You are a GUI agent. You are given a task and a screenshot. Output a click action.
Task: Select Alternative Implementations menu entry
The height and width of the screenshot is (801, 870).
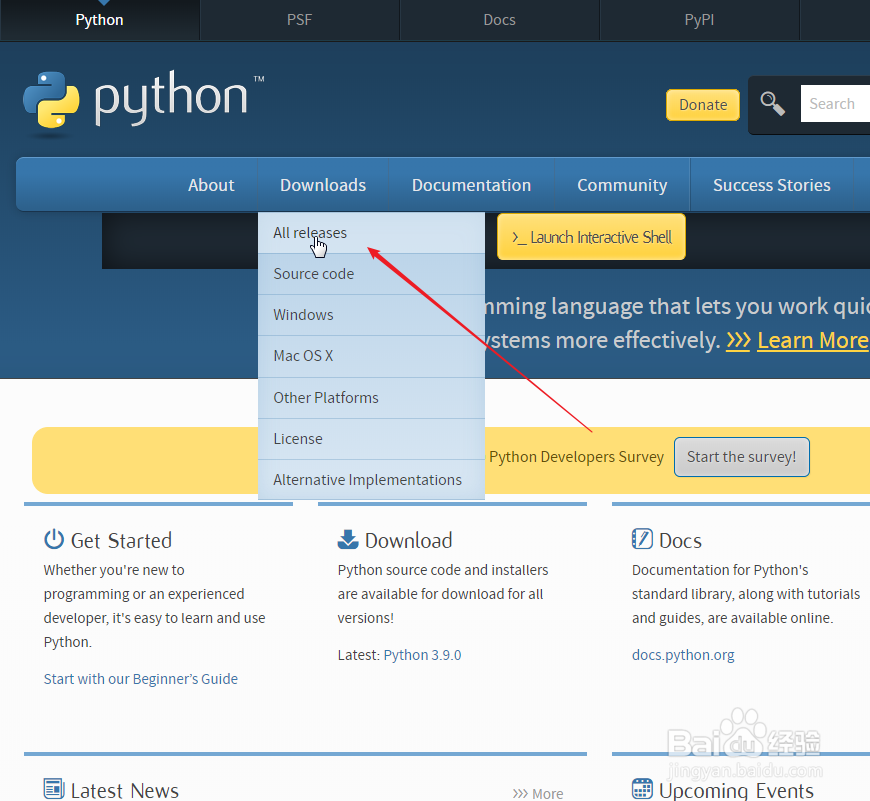tap(371, 480)
